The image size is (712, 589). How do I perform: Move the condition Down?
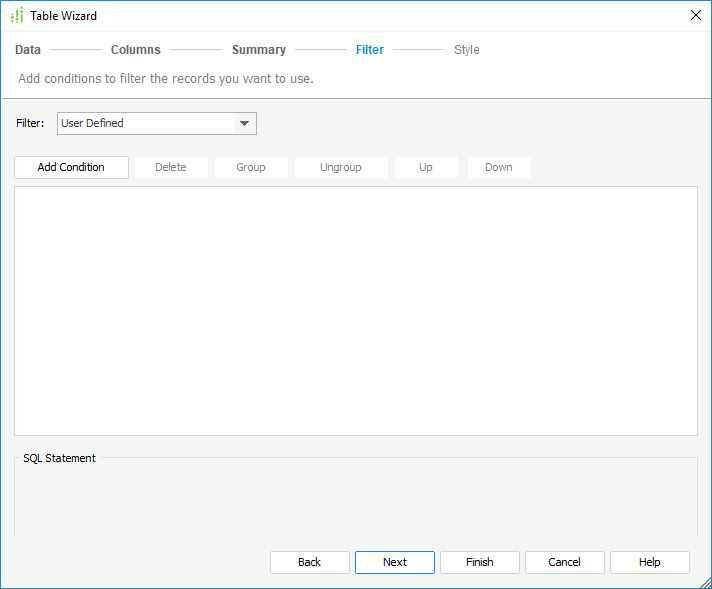(499, 167)
